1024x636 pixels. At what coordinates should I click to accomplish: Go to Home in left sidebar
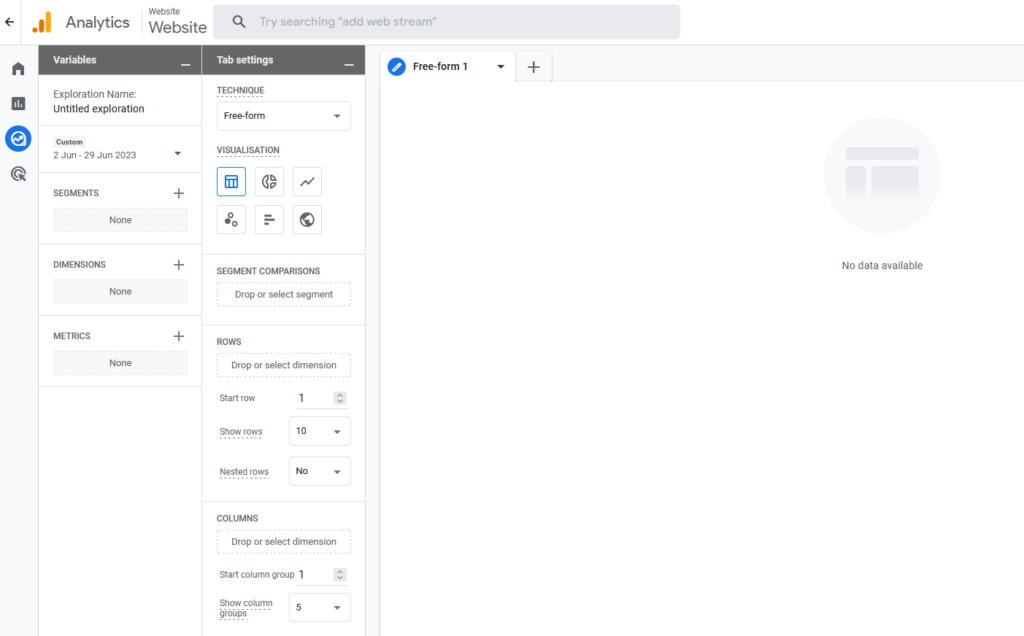pyautogui.click(x=18, y=69)
